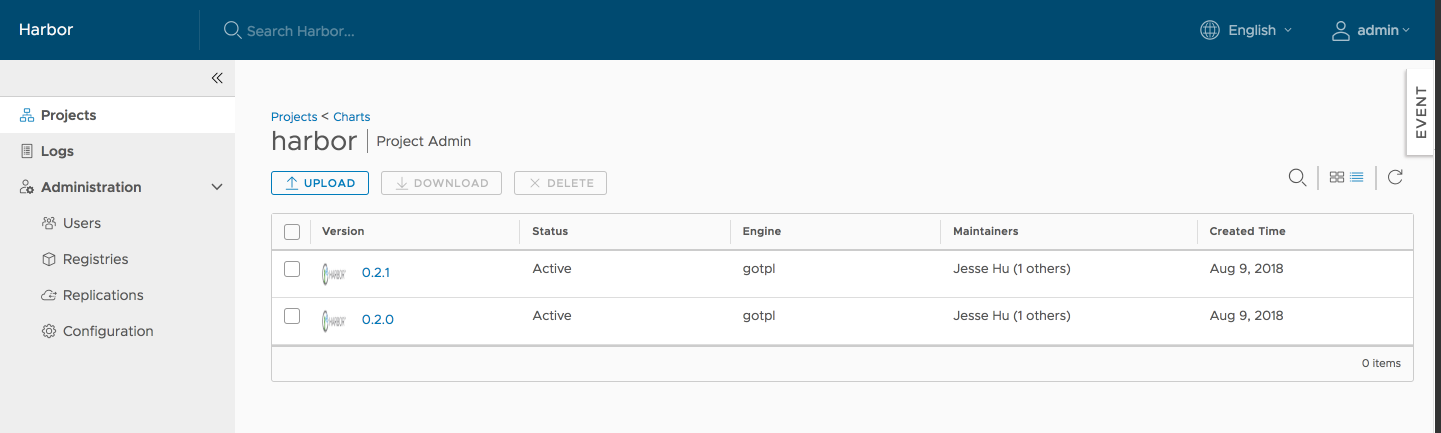The height and width of the screenshot is (433, 1441).
Task: Check the box for version 0.2.1
Action: (x=292, y=269)
